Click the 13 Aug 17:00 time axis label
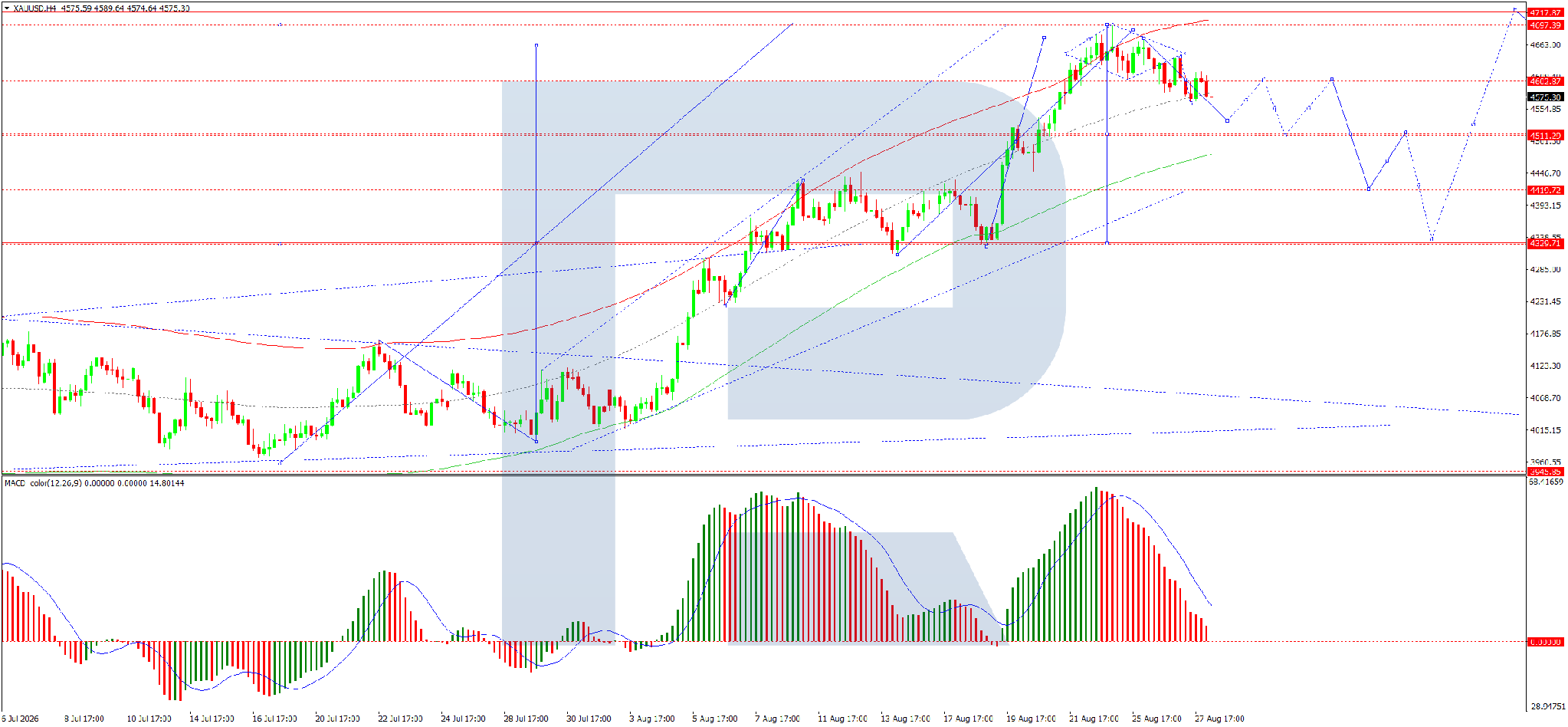The height and width of the screenshot is (727, 1568). (905, 719)
